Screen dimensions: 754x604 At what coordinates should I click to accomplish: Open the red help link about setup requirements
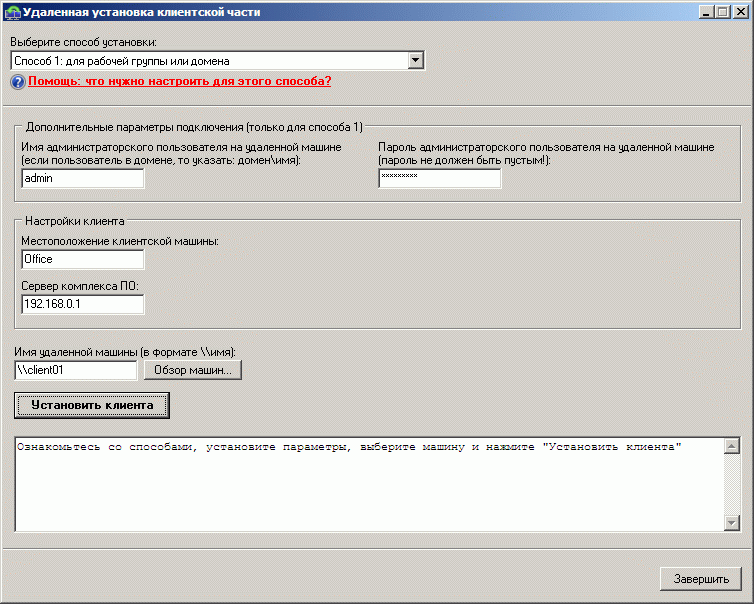179,81
